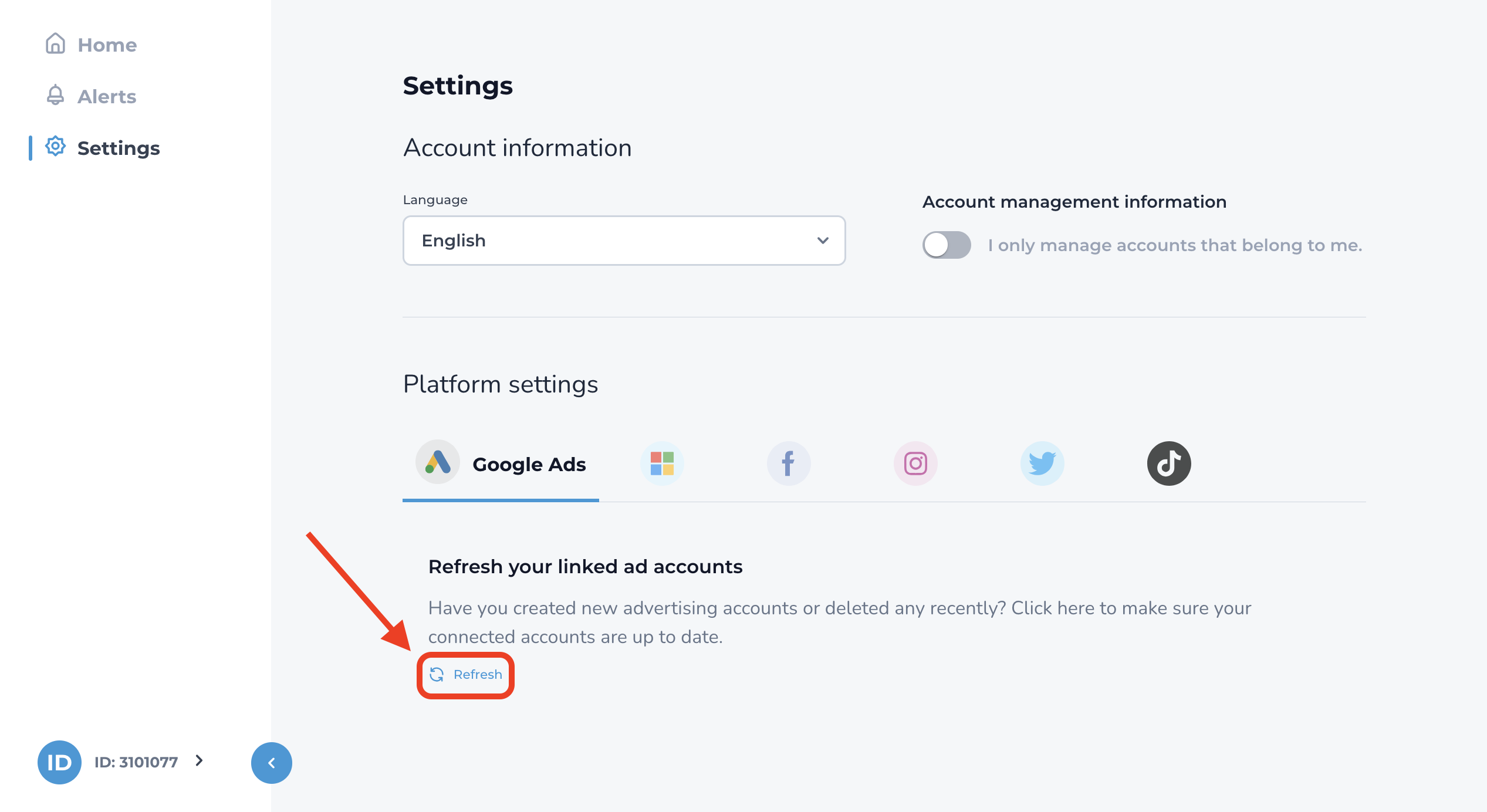Click the Refresh linked ad accounts button

(x=465, y=673)
